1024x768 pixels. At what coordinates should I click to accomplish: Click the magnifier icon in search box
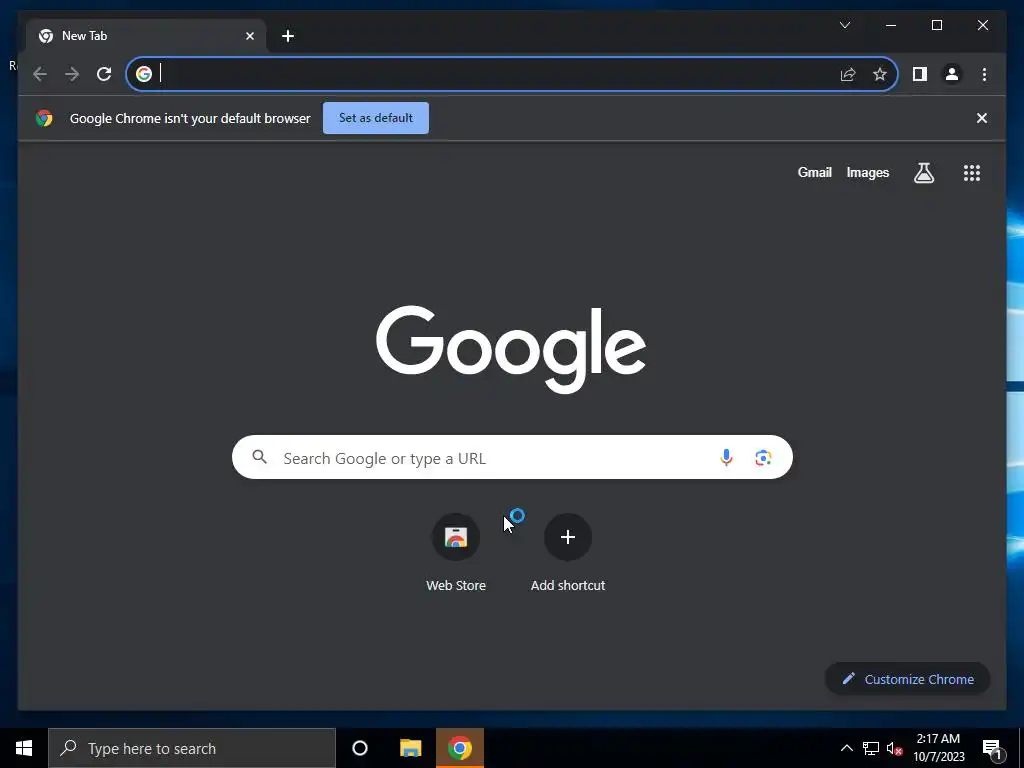(259, 457)
